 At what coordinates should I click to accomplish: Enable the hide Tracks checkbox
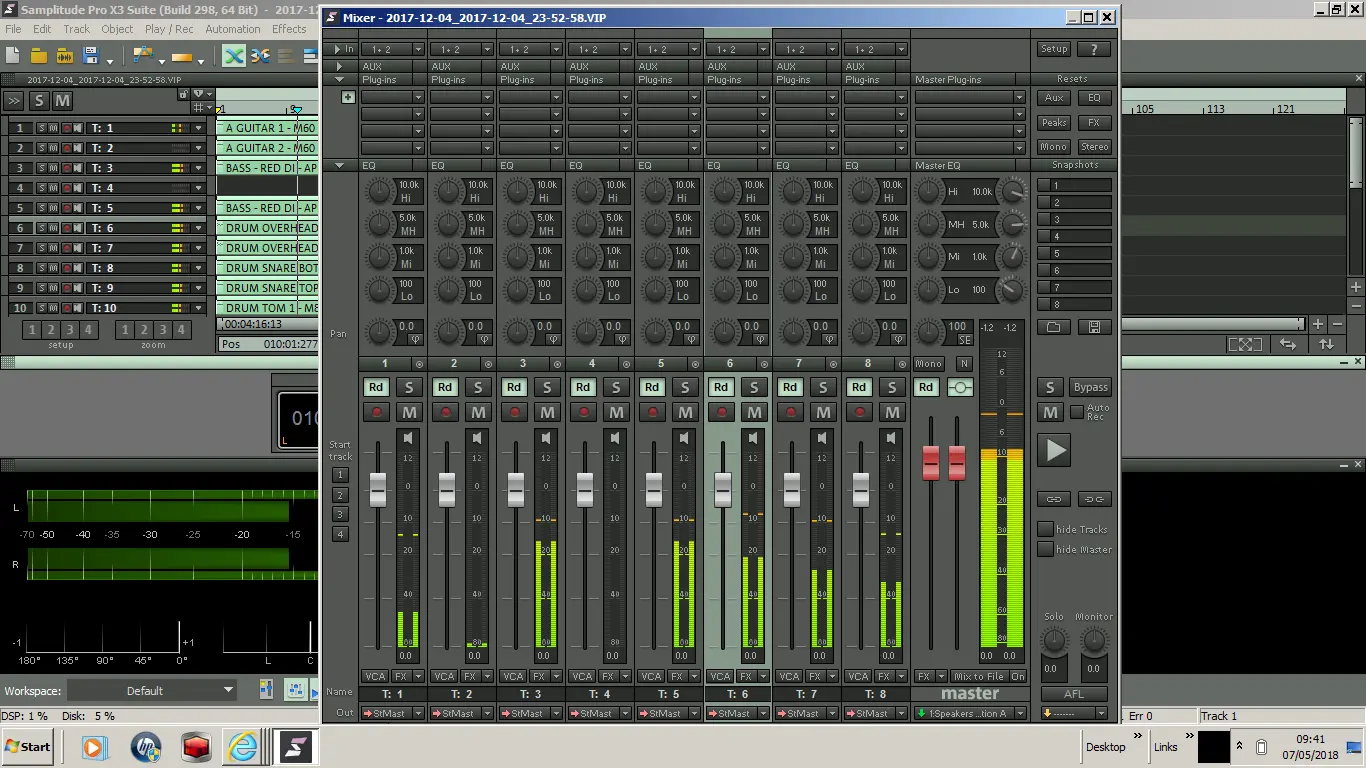click(1046, 529)
